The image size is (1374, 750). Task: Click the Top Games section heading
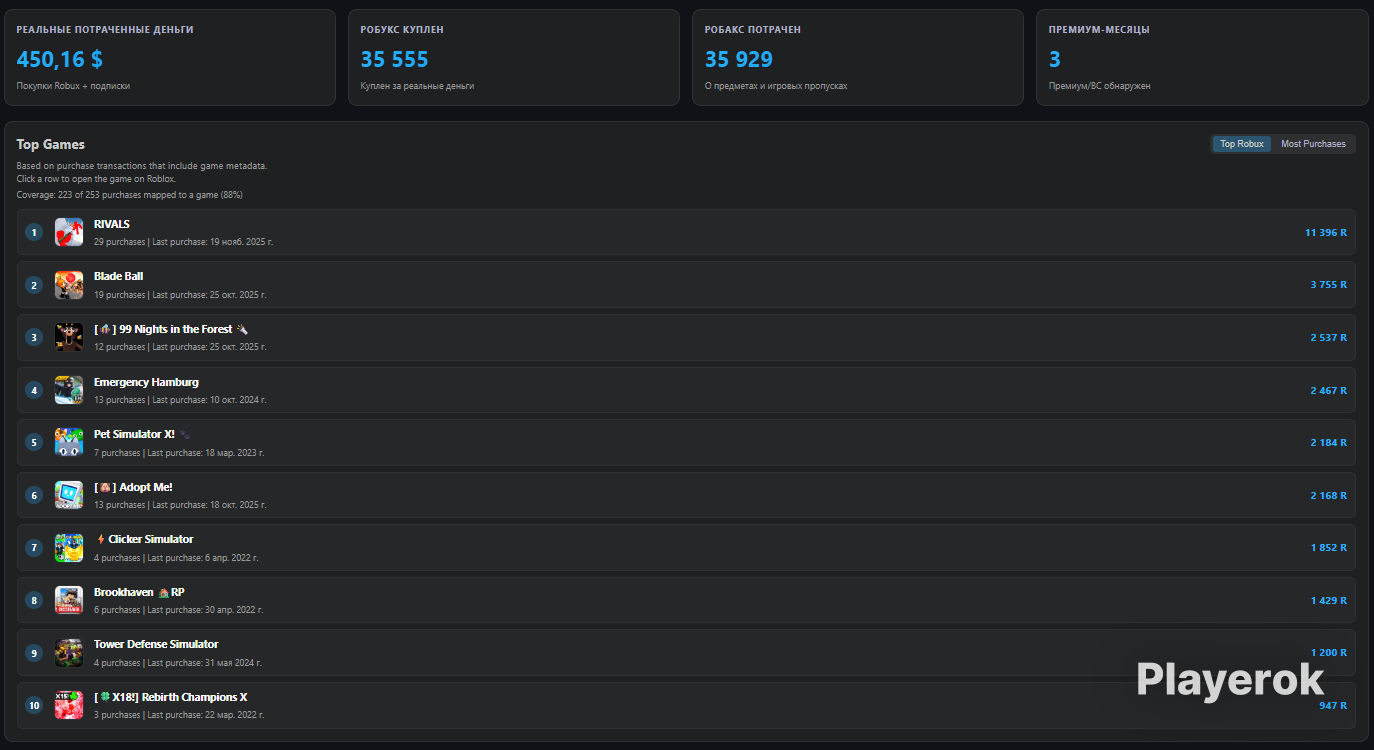(50, 144)
